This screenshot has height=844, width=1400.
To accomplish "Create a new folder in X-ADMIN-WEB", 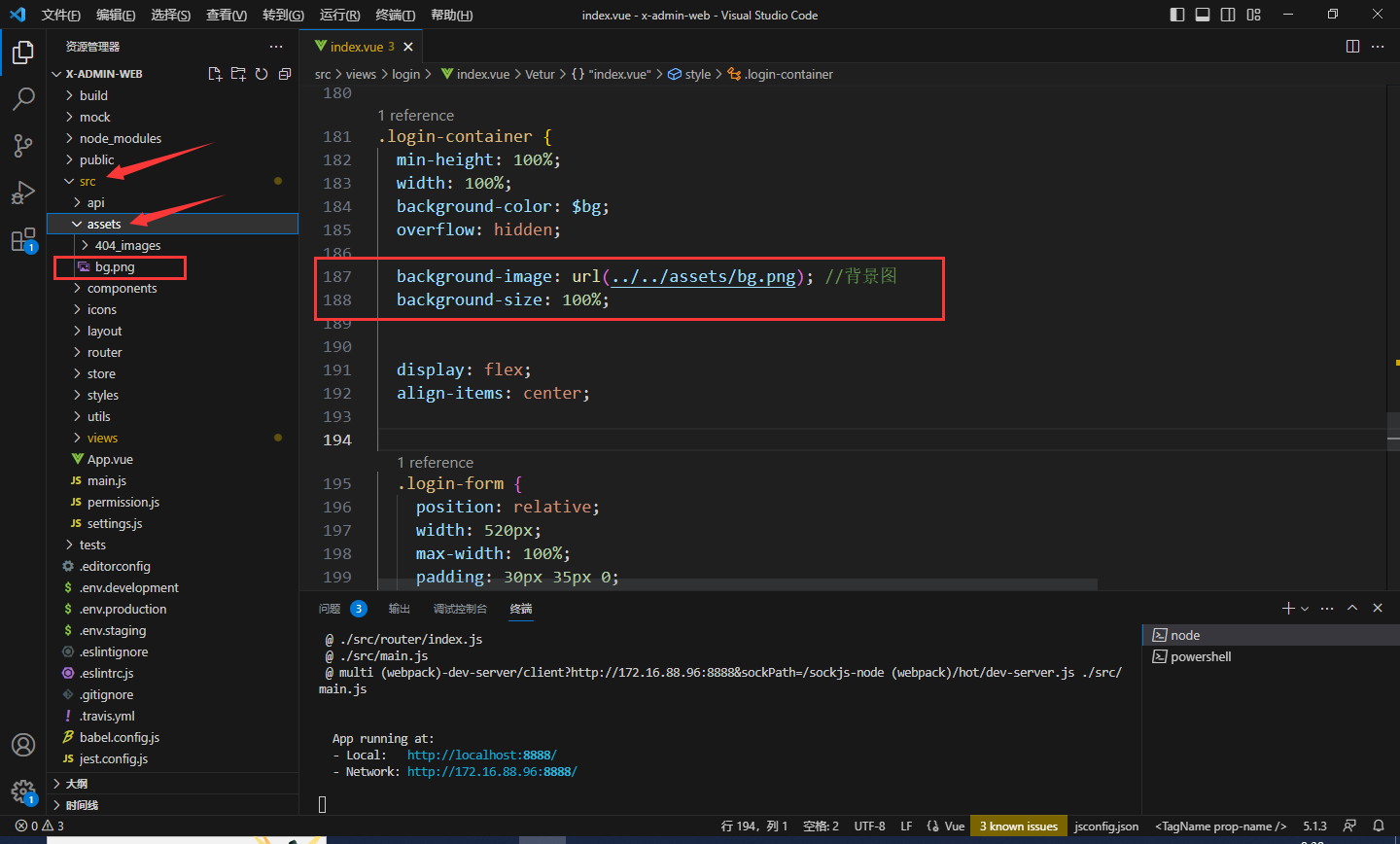I will pyautogui.click(x=238, y=74).
